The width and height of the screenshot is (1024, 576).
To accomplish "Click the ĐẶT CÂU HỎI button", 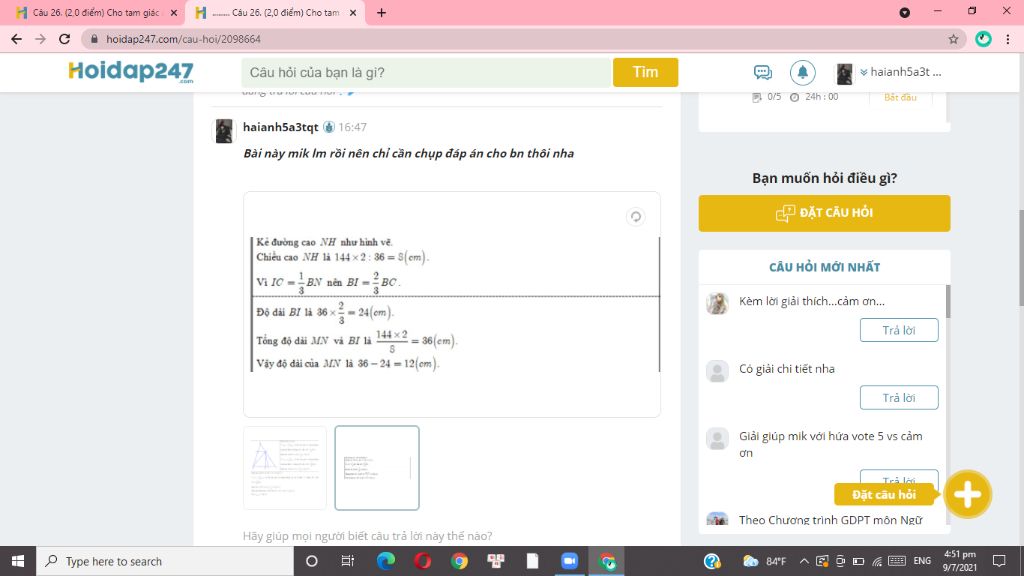I will coord(824,213).
